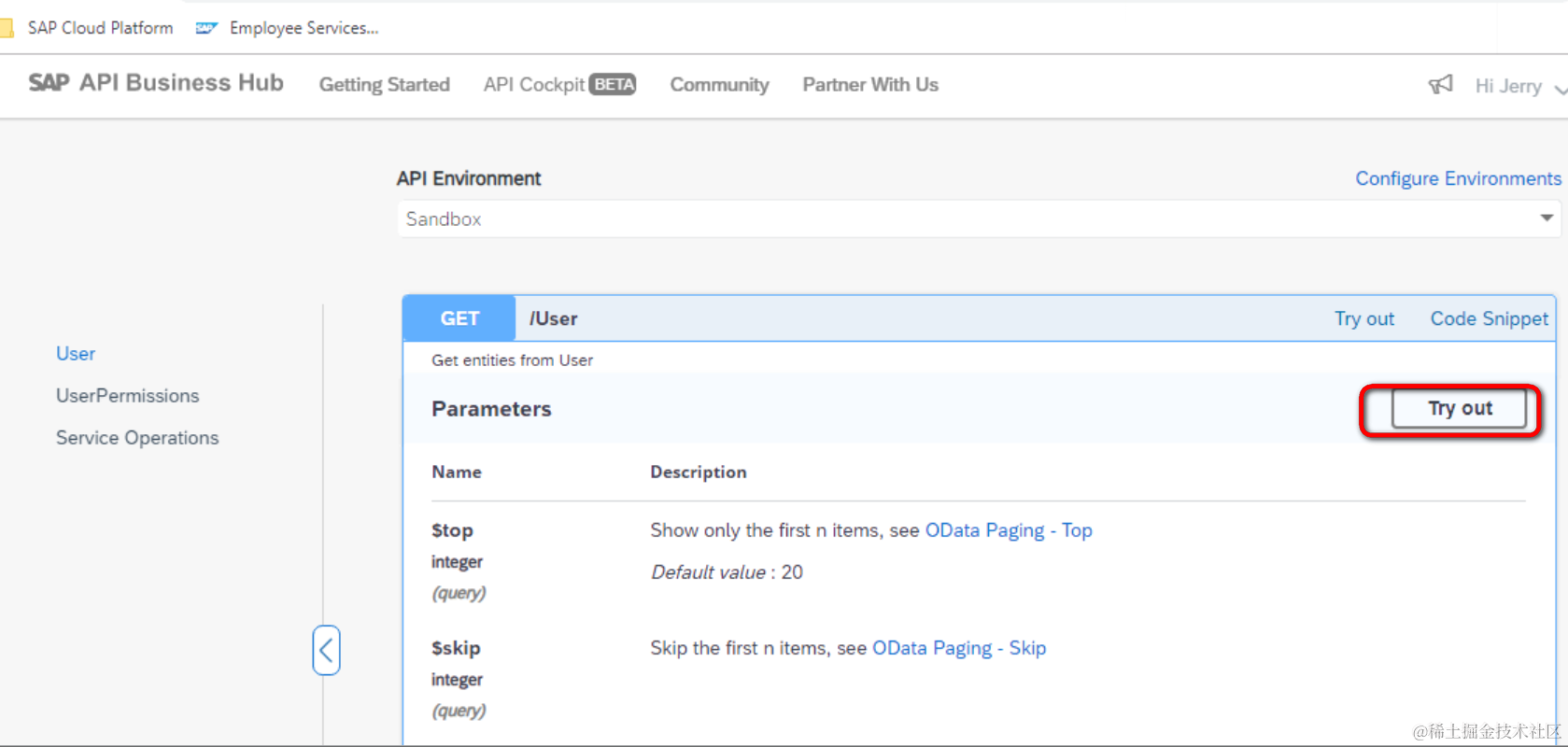
Task: Click the Try out link in GET header
Action: 1363,318
